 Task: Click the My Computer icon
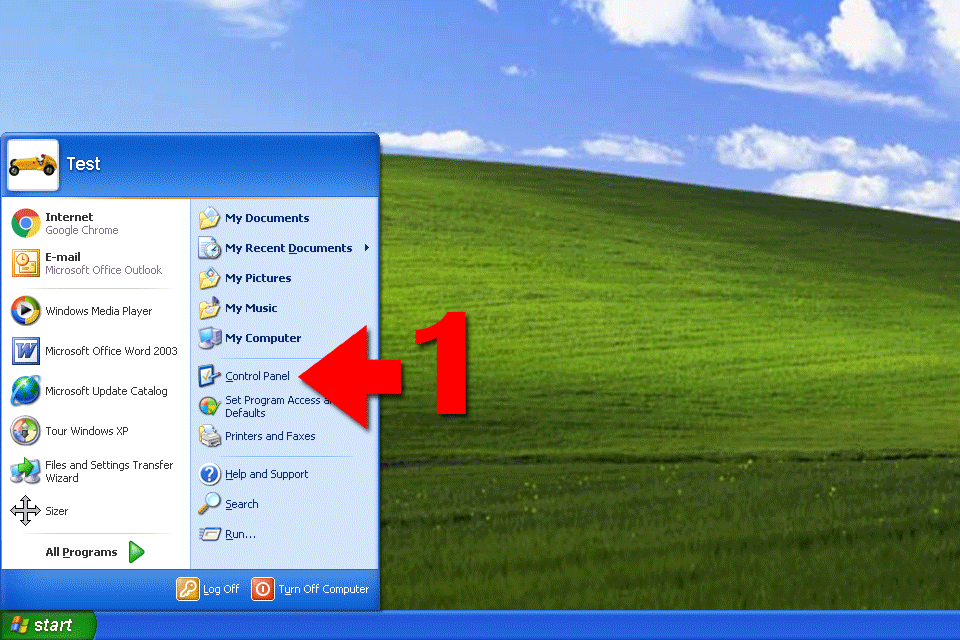[x=210, y=338]
